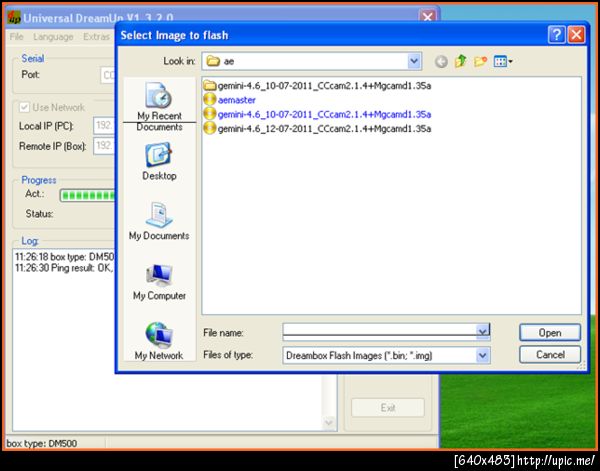Click the dialog Help question-mark button
Viewport: 600px width, 471px height.
557,35
